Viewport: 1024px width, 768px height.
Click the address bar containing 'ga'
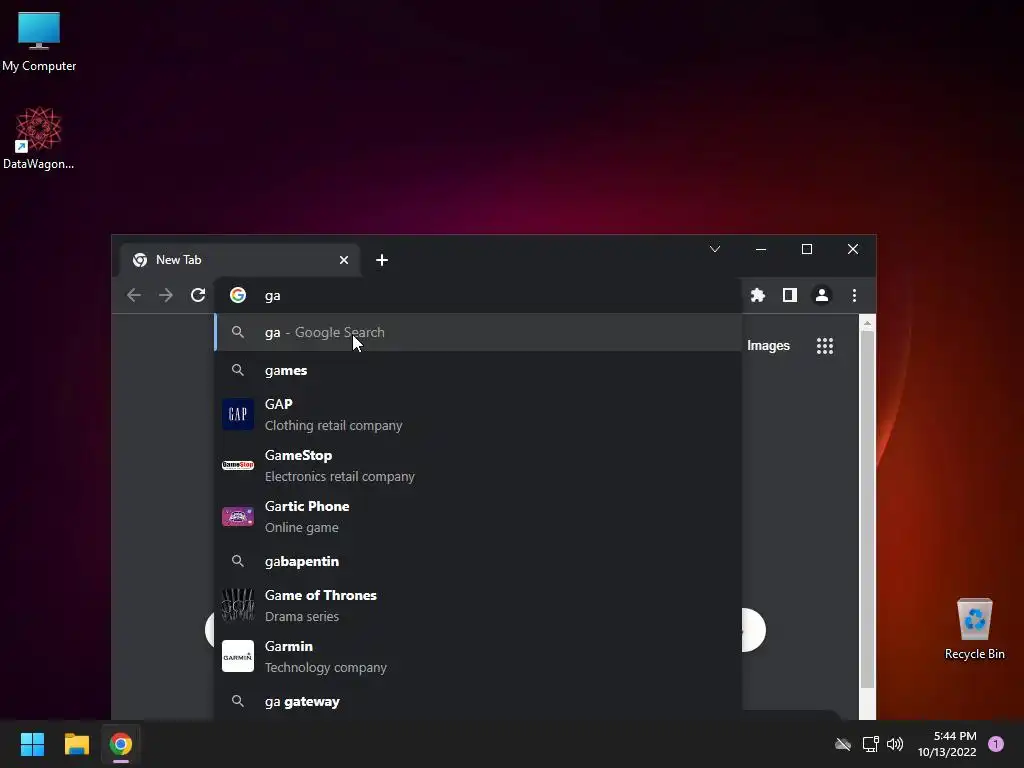[478, 295]
